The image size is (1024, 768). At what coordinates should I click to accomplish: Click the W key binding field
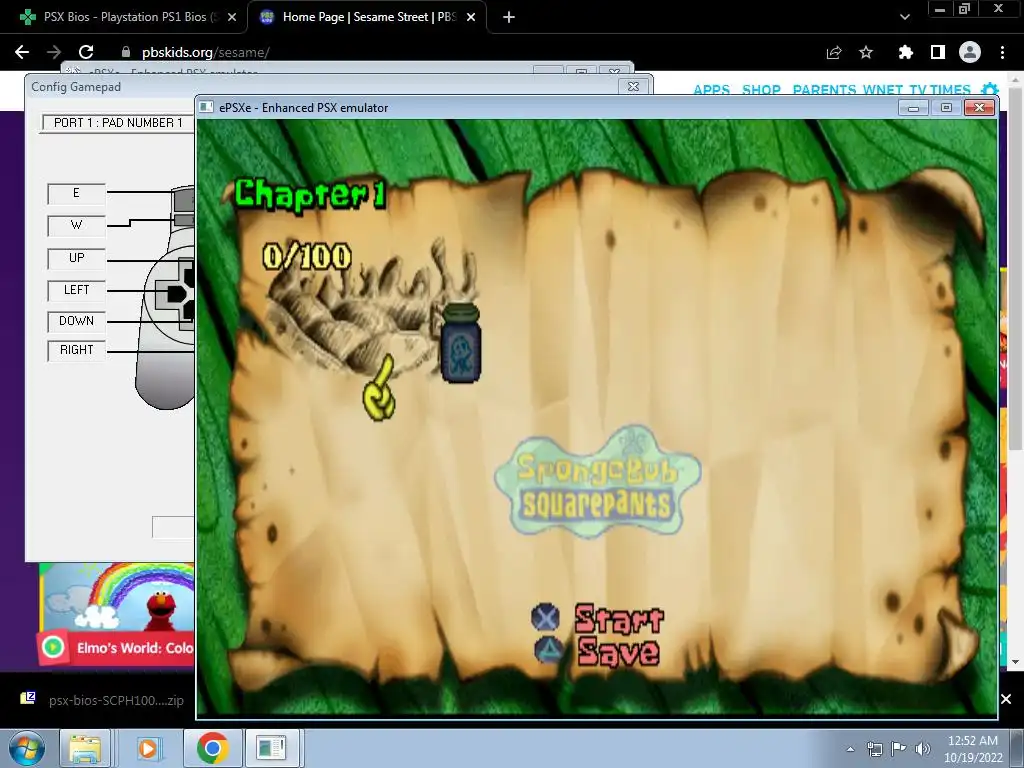[76, 225]
